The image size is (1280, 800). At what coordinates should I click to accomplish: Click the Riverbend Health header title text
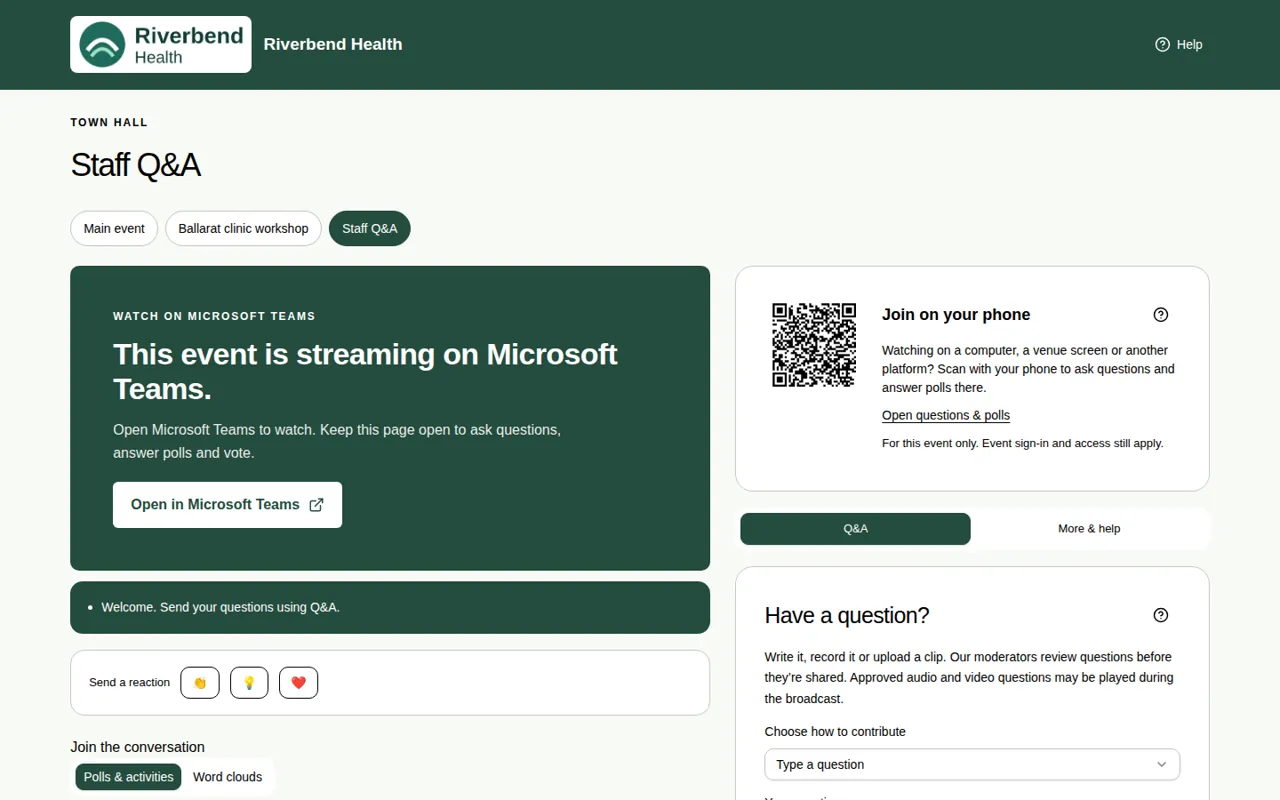[x=333, y=45]
